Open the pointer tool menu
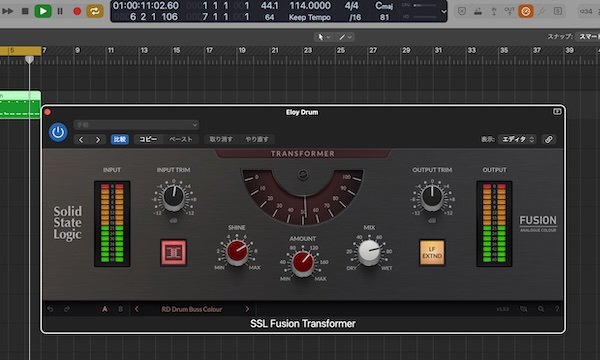The width and height of the screenshot is (600, 360). pos(323,37)
